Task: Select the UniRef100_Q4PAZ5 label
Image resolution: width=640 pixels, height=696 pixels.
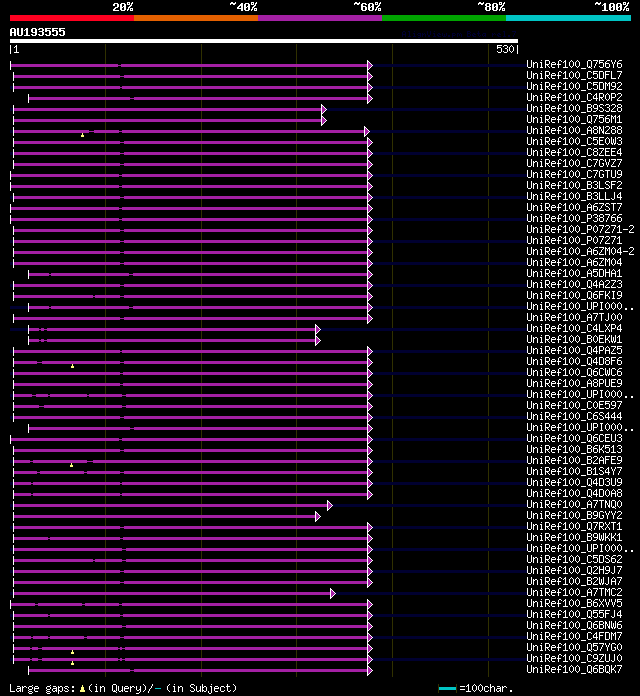Action: click(x=574, y=350)
